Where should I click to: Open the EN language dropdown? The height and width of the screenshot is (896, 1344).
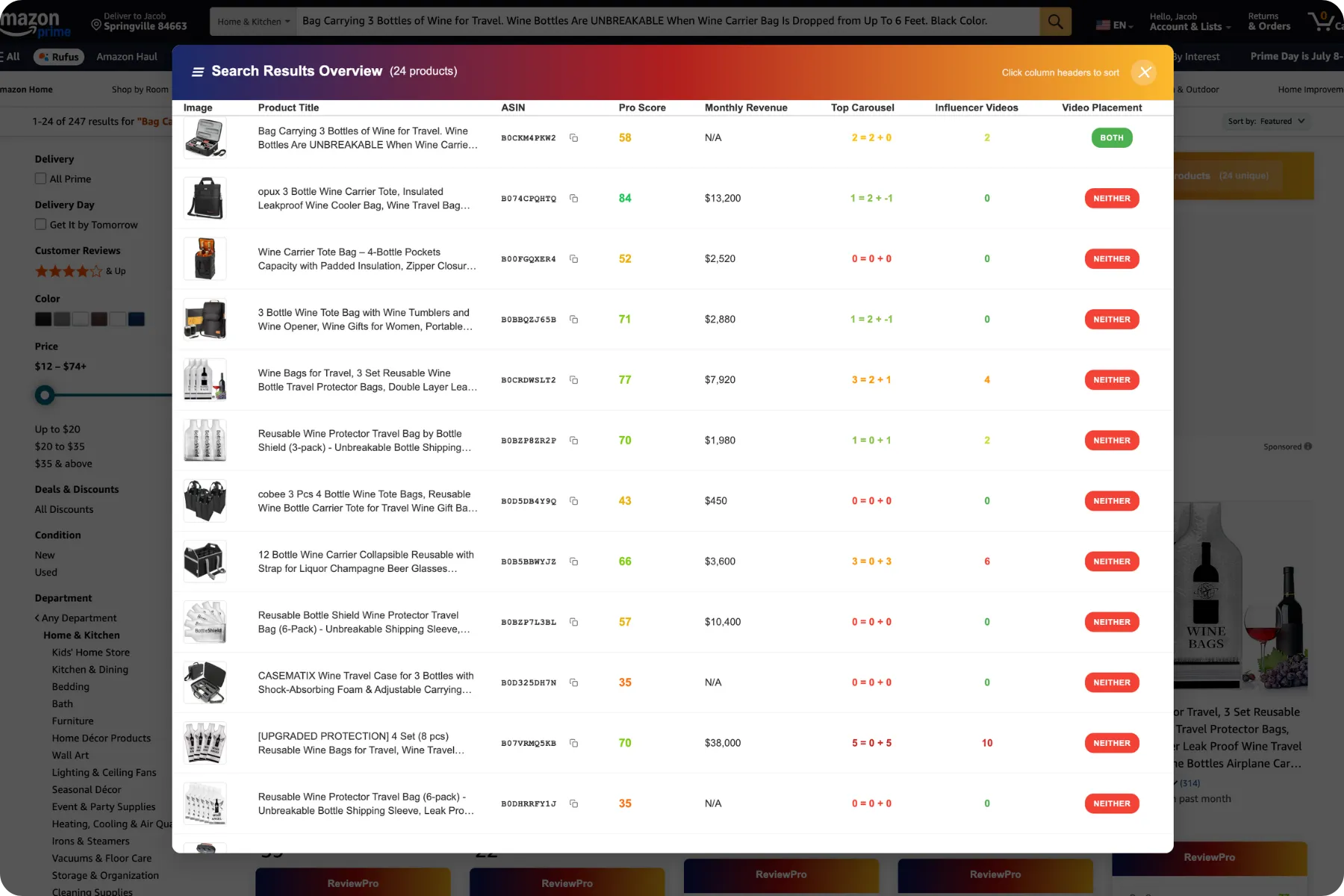[x=1115, y=25]
